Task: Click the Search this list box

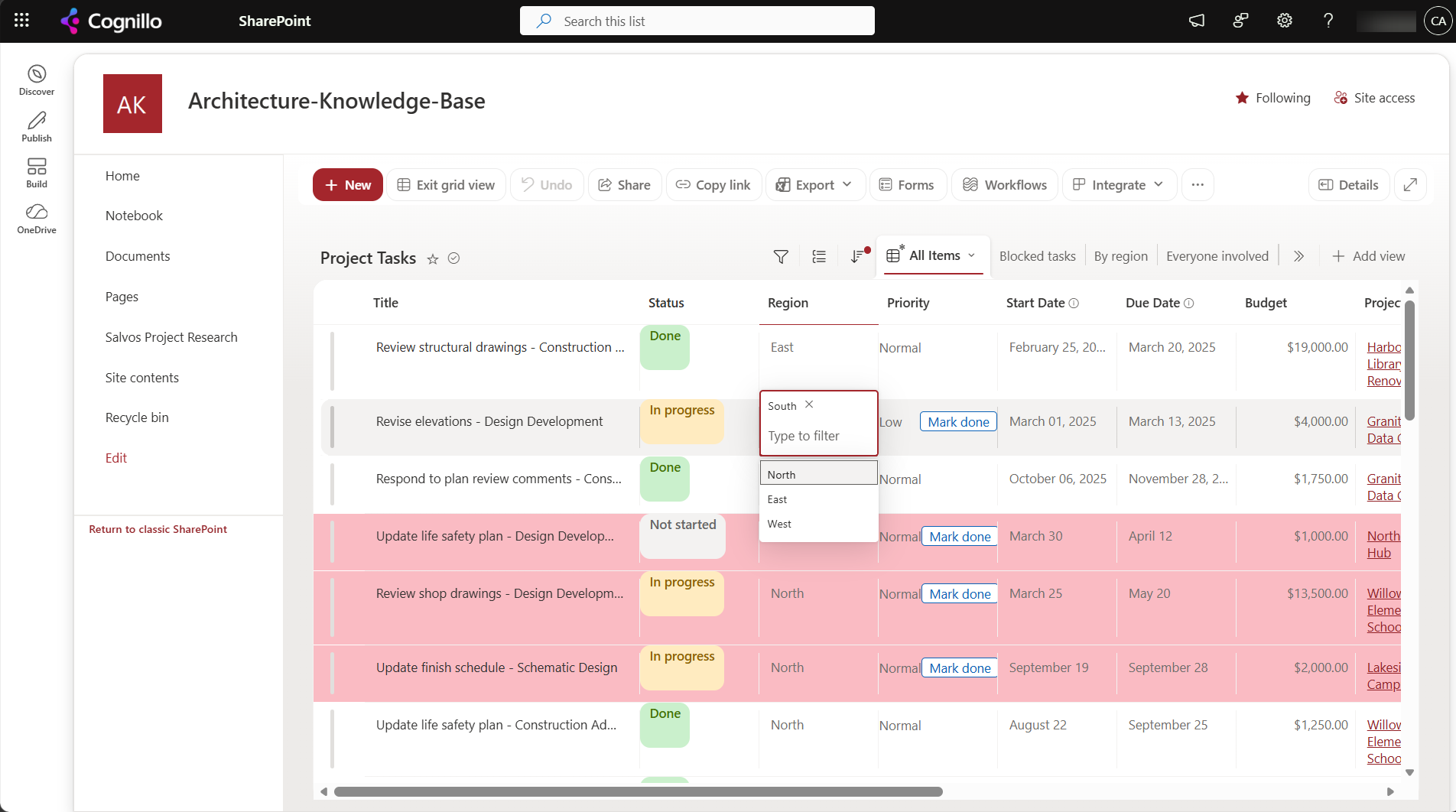Action: point(697,21)
